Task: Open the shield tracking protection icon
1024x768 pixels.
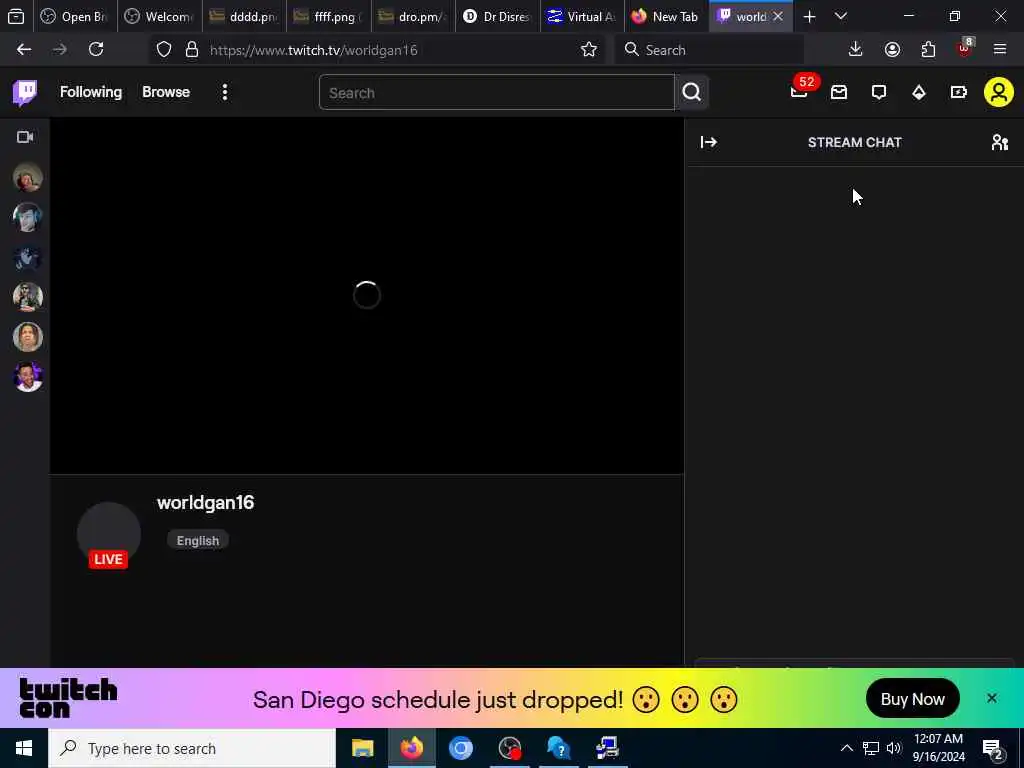Action: click(x=164, y=50)
